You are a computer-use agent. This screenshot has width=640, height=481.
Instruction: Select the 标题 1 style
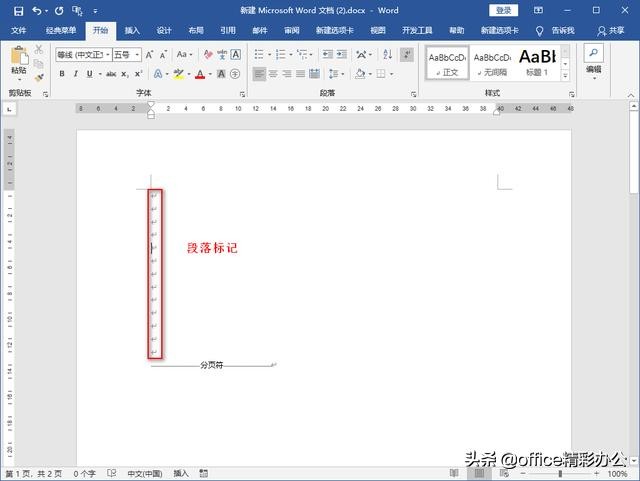pyautogui.click(x=538, y=63)
